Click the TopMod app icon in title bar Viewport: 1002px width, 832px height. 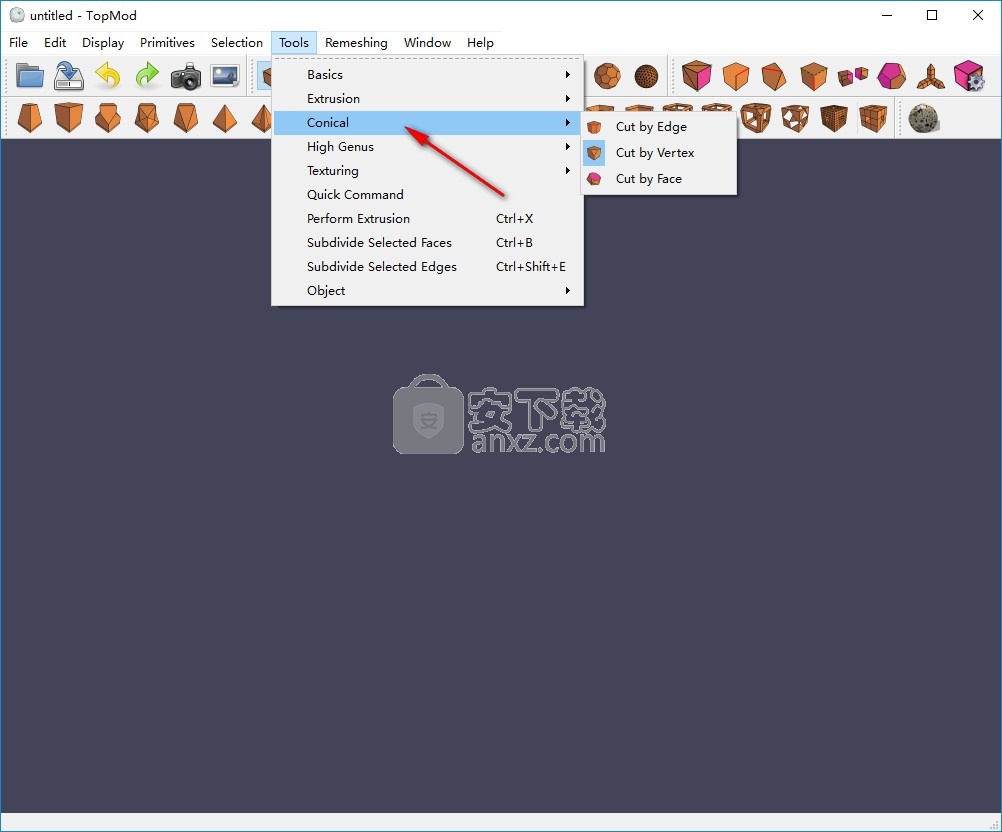[x=17, y=15]
